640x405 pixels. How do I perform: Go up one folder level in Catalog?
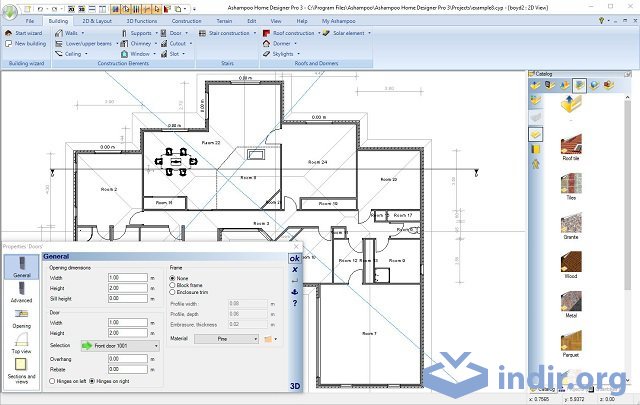[x=571, y=105]
